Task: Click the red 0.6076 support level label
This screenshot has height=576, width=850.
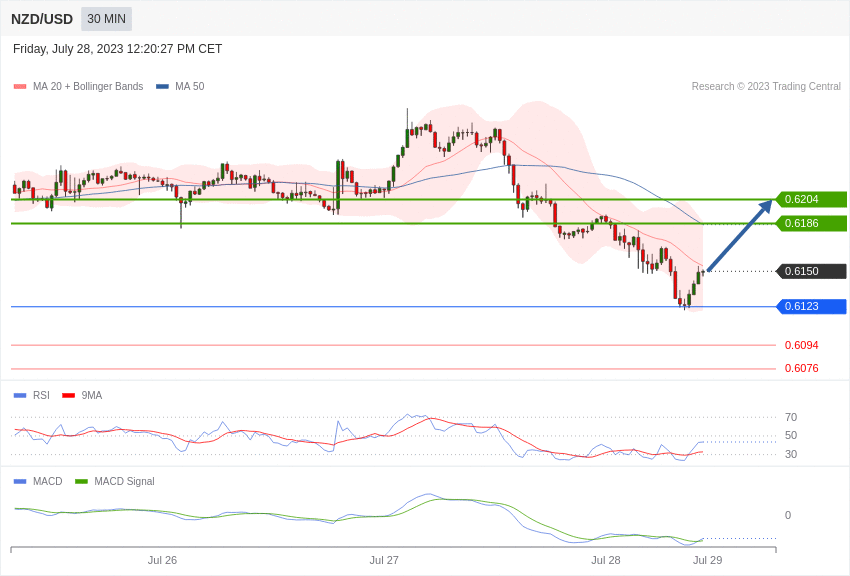Action: pos(801,368)
